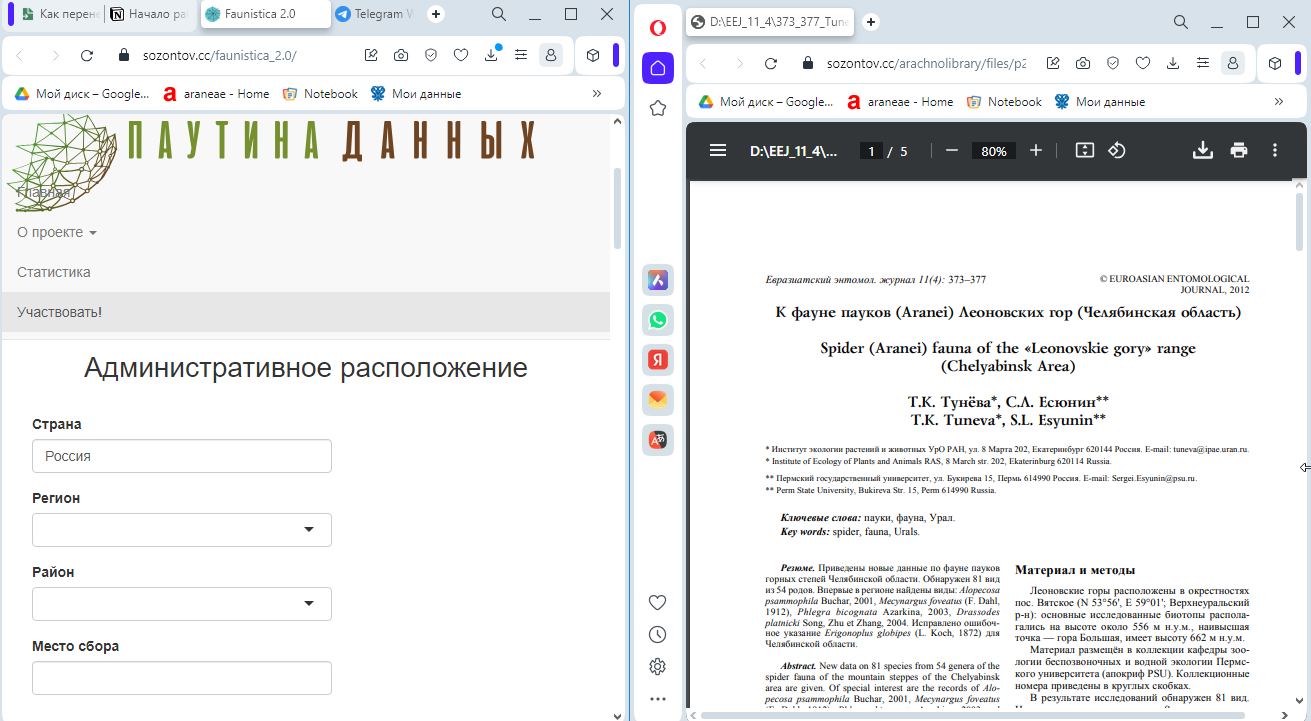Image resolution: width=1311 pixels, height=721 pixels.
Task: Expand the Район dropdown
Action: [x=182, y=603]
